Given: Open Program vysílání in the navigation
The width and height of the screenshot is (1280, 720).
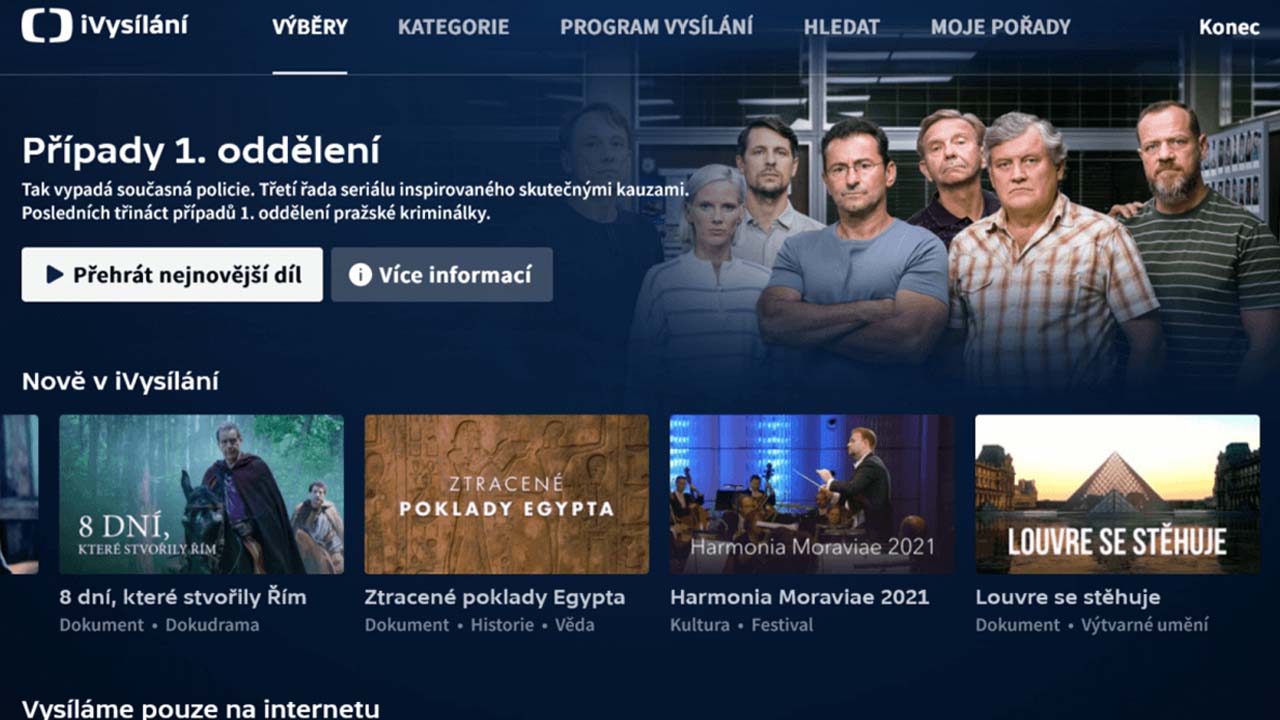Looking at the screenshot, I should [x=656, y=27].
